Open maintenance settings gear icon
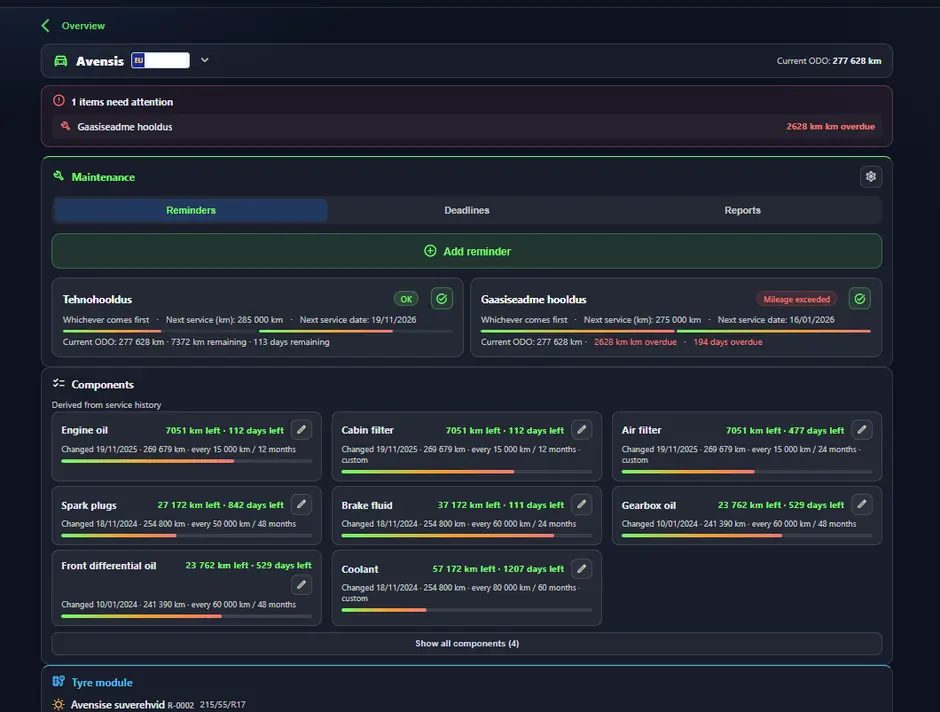This screenshot has height=712, width=940. tap(870, 177)
